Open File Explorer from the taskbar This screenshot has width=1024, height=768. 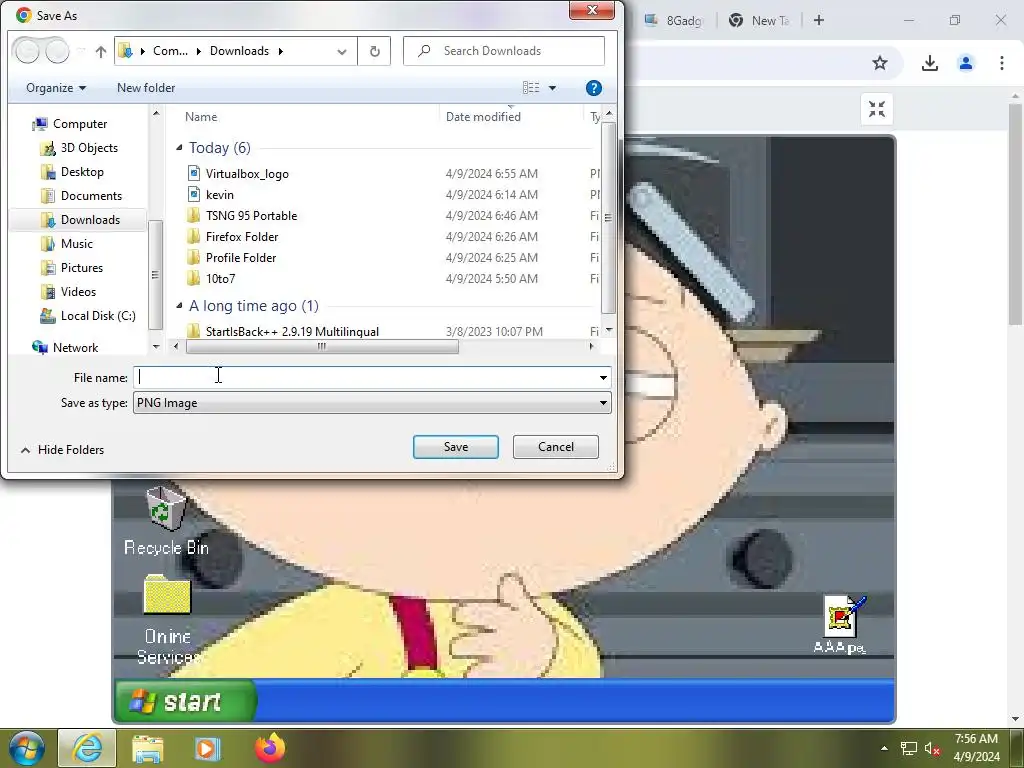pos(148,748)
